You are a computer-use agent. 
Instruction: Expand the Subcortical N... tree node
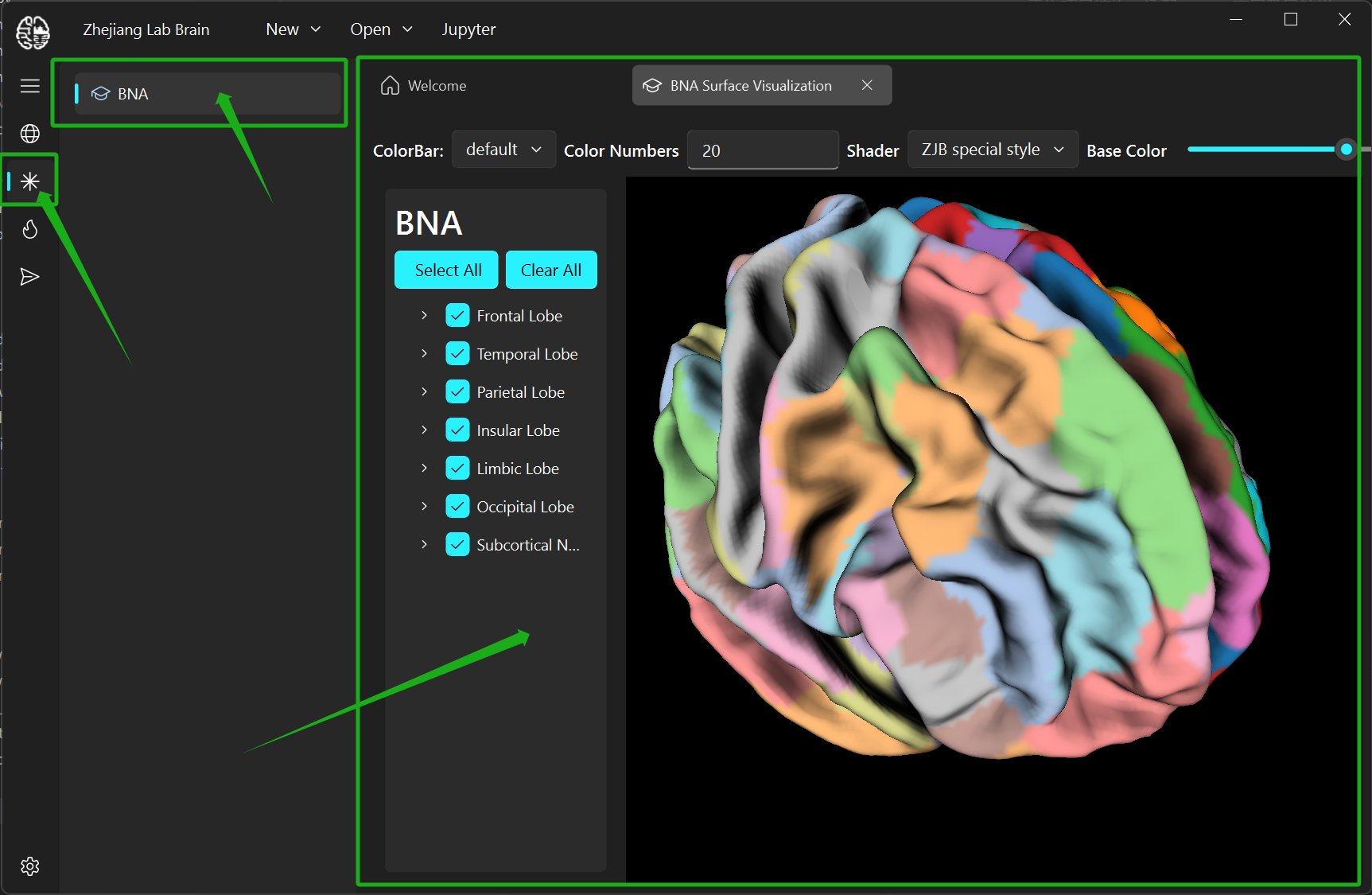[424, 545]
